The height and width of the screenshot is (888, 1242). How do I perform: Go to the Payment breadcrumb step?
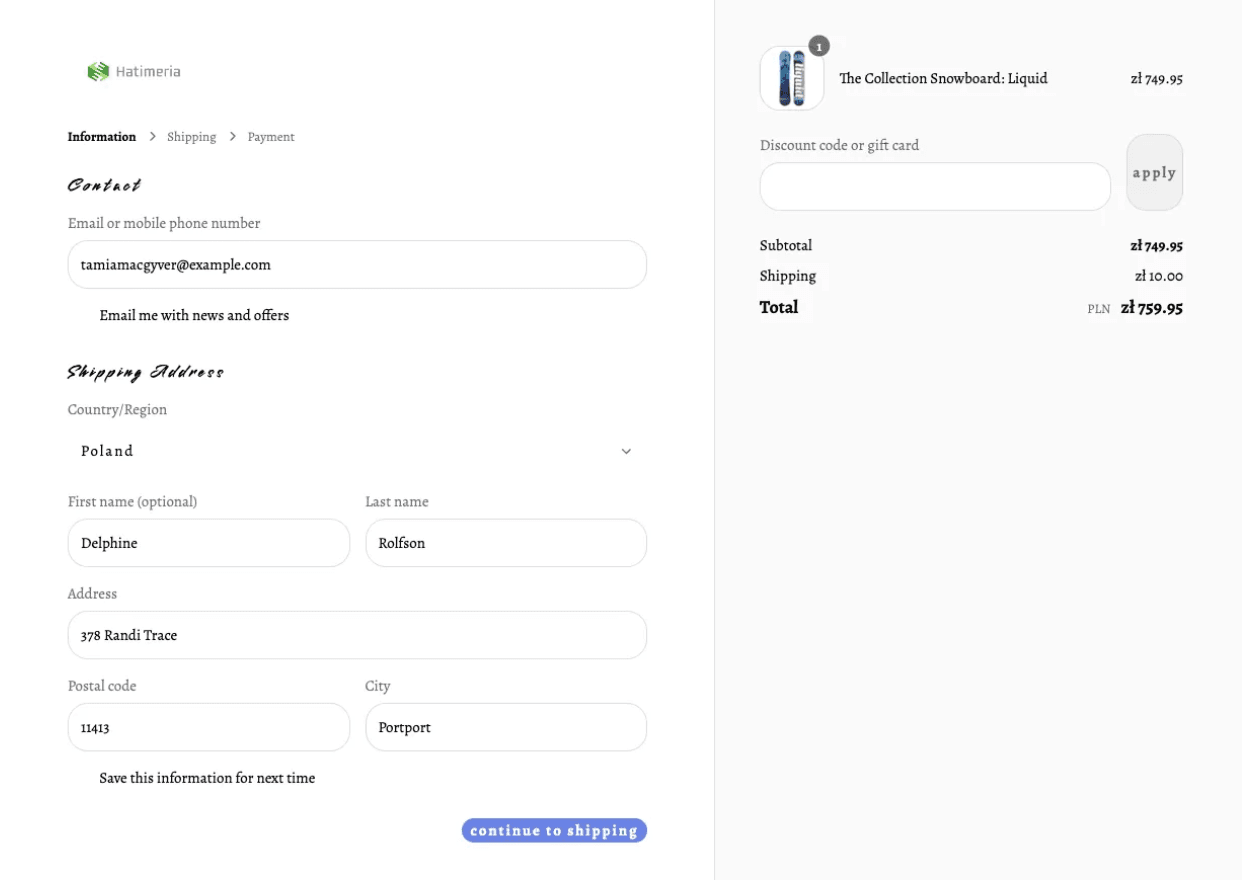click(271, 137)
